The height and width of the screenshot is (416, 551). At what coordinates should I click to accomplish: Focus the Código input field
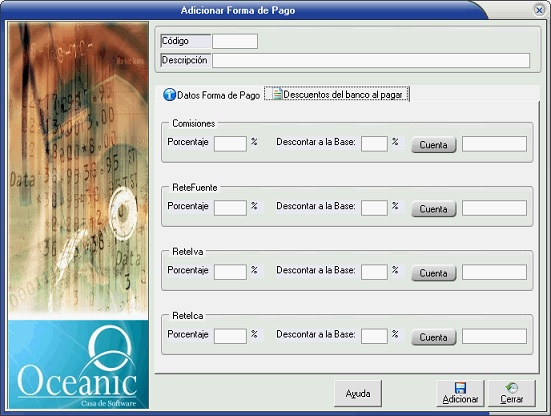pos(235,41)
